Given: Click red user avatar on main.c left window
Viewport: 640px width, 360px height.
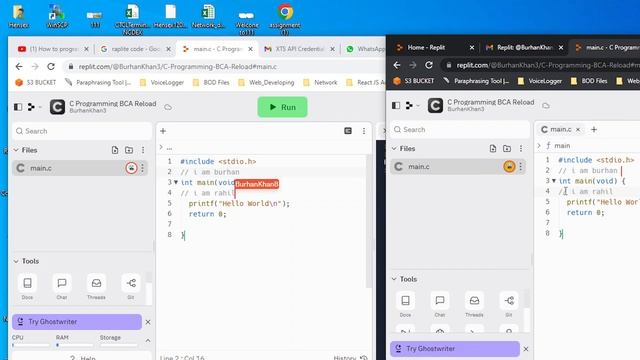Looking at the screenshot, I should pos(131,168).
